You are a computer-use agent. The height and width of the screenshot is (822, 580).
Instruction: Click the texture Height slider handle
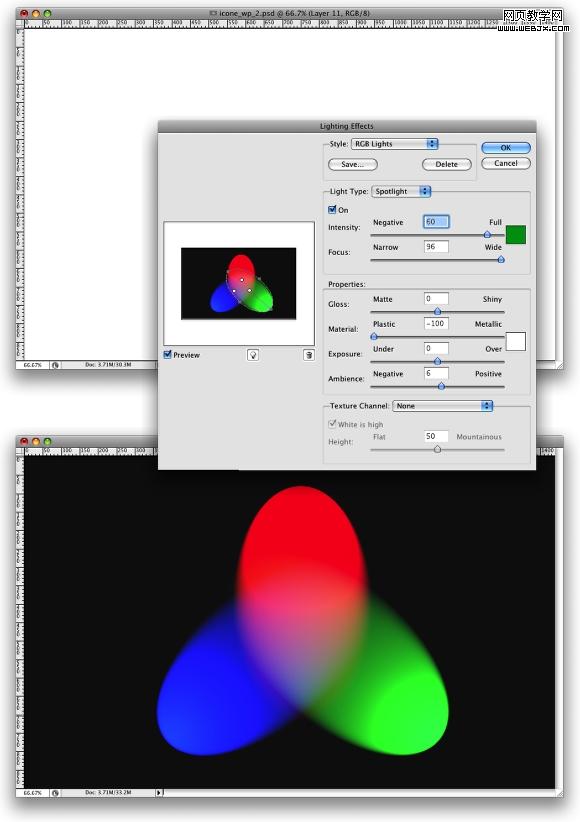(437, 449)
